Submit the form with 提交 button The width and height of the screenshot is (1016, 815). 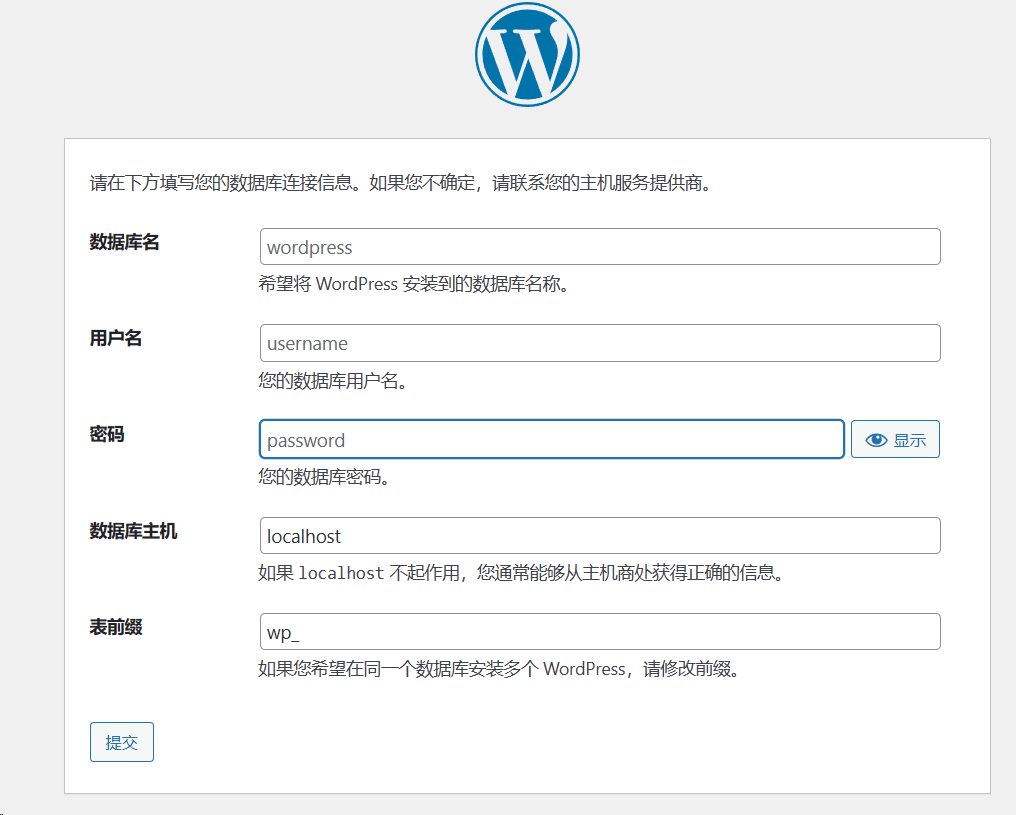122,742
